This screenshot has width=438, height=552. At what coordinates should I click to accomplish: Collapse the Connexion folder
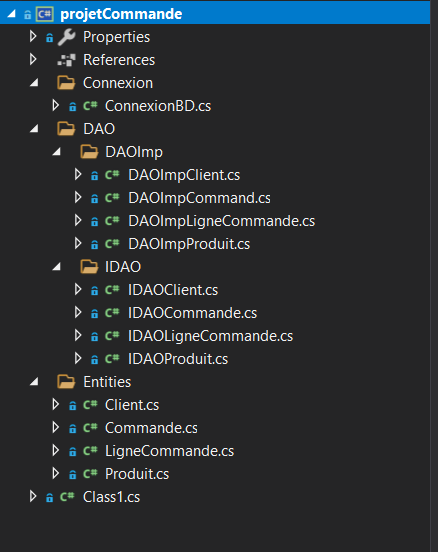pos(34,83)
